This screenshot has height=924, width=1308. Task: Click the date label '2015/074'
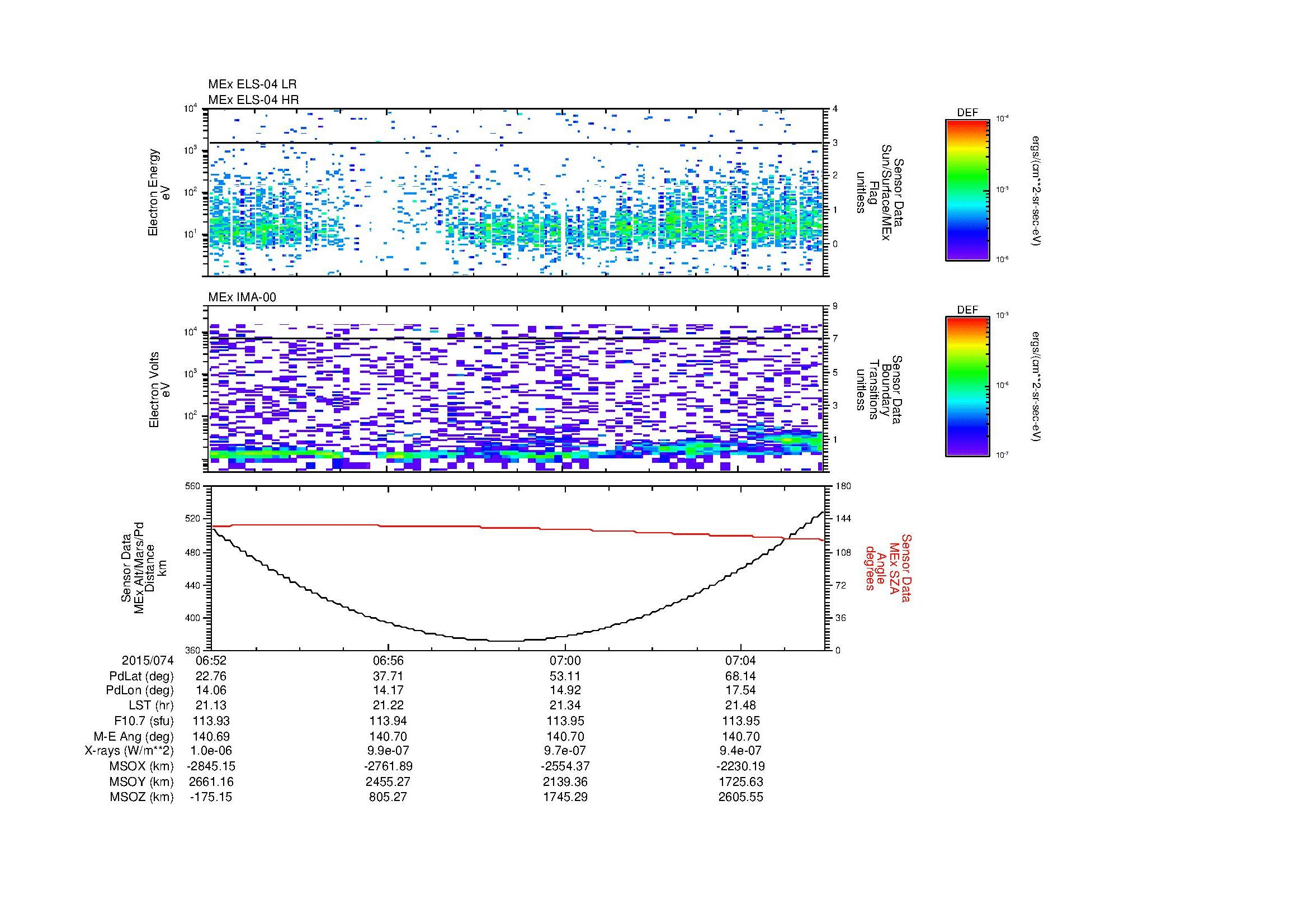pos(148,660)
